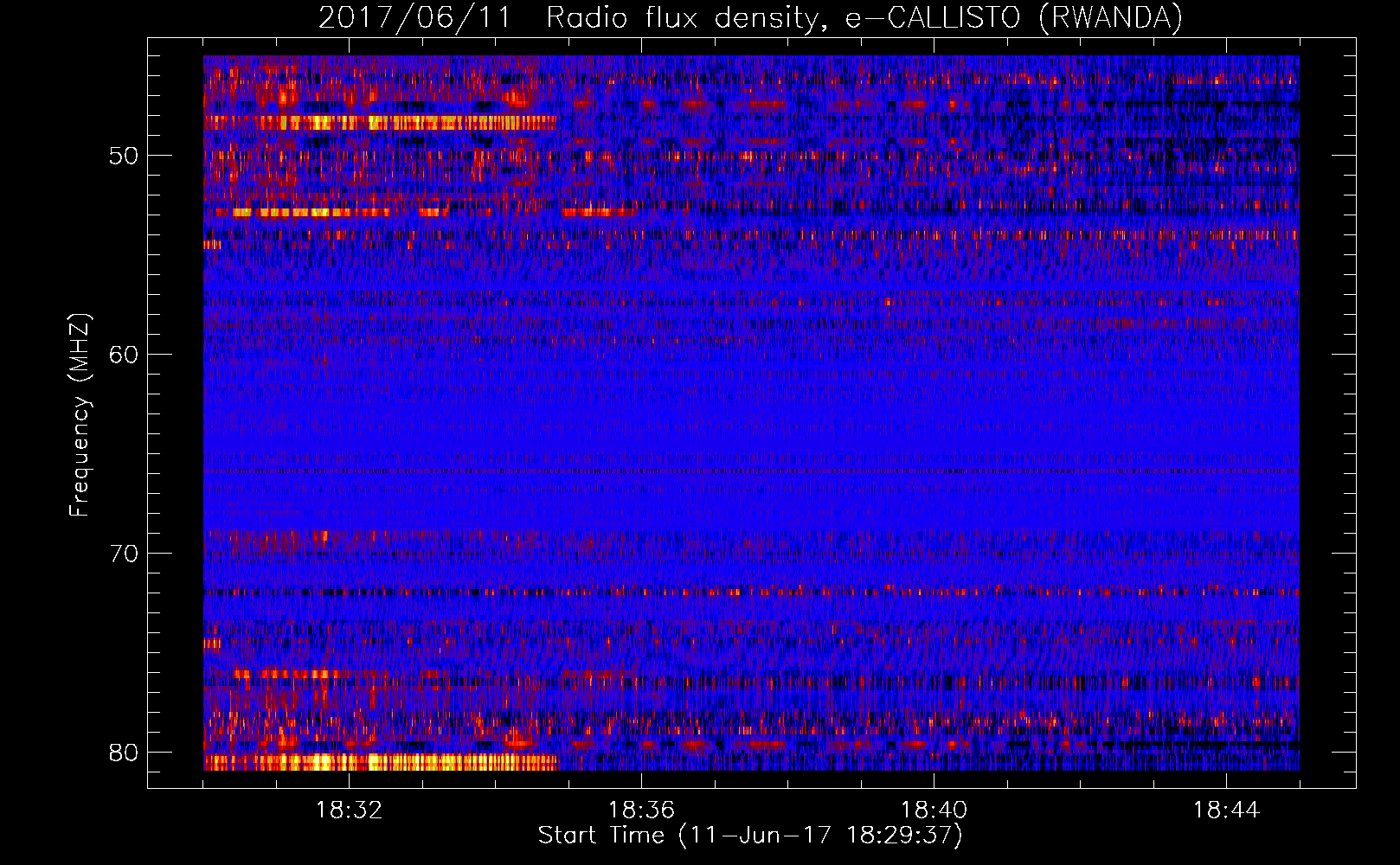The image size is (1400, 865).
Task: Click the '18:44' time tick label
Action: 1226,811
